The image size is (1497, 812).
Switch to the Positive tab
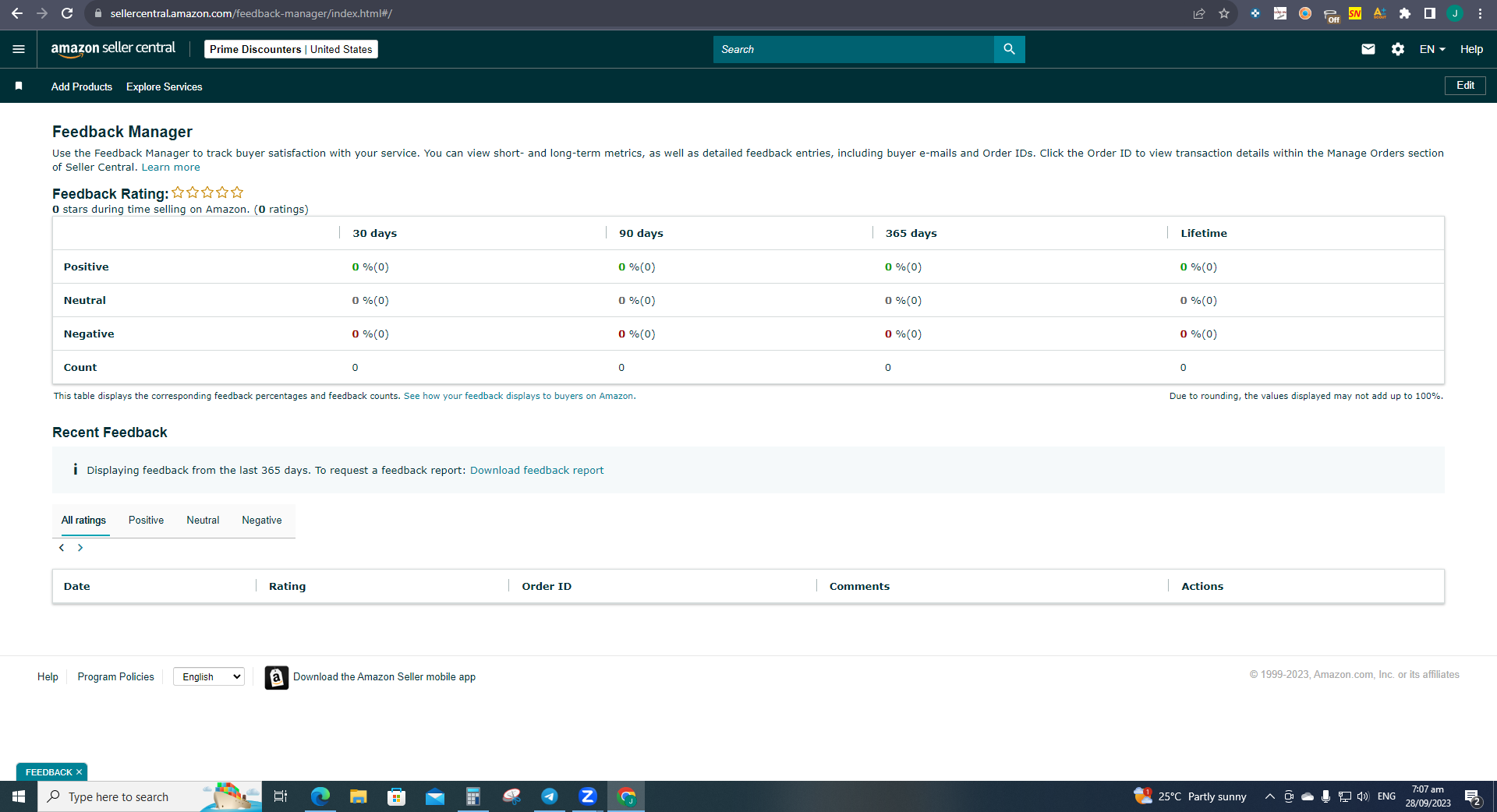146,520
